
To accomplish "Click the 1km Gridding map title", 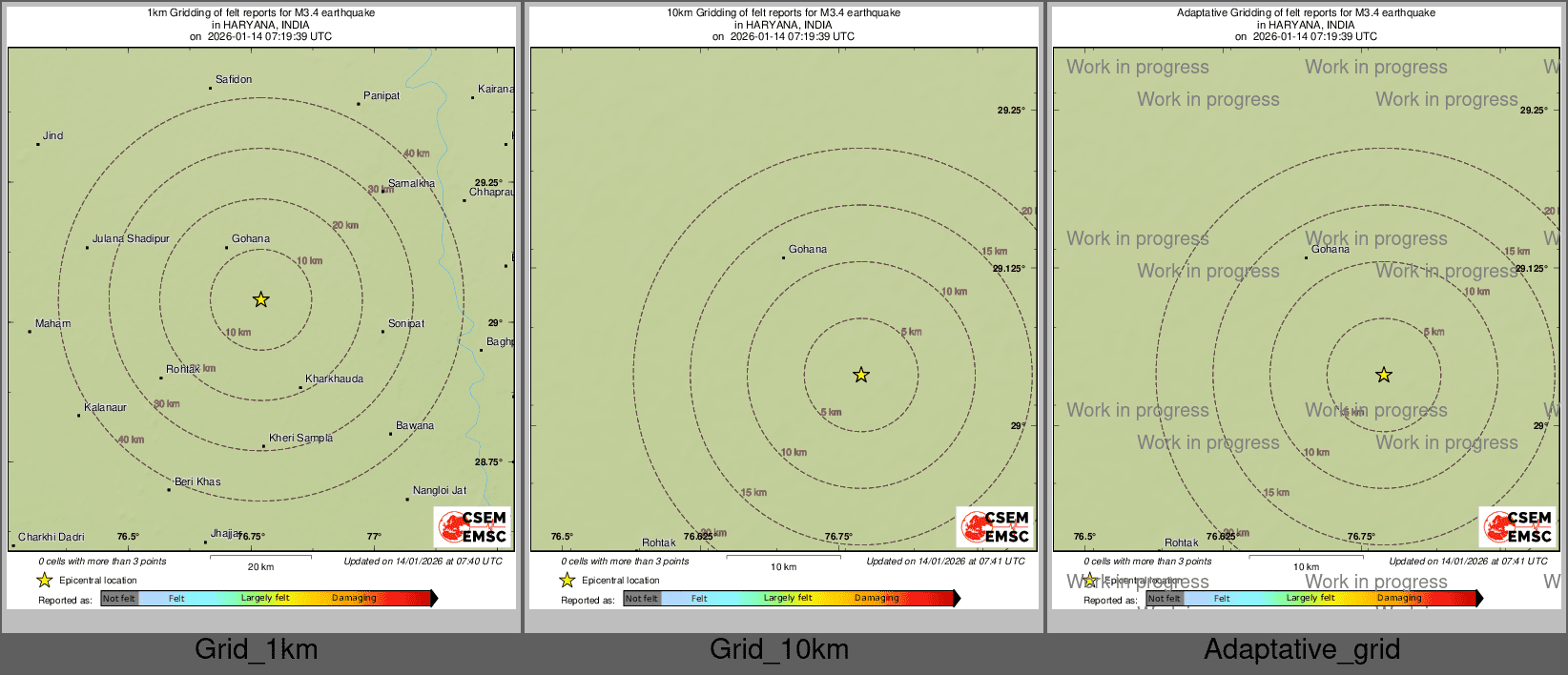I will [260, 25].
